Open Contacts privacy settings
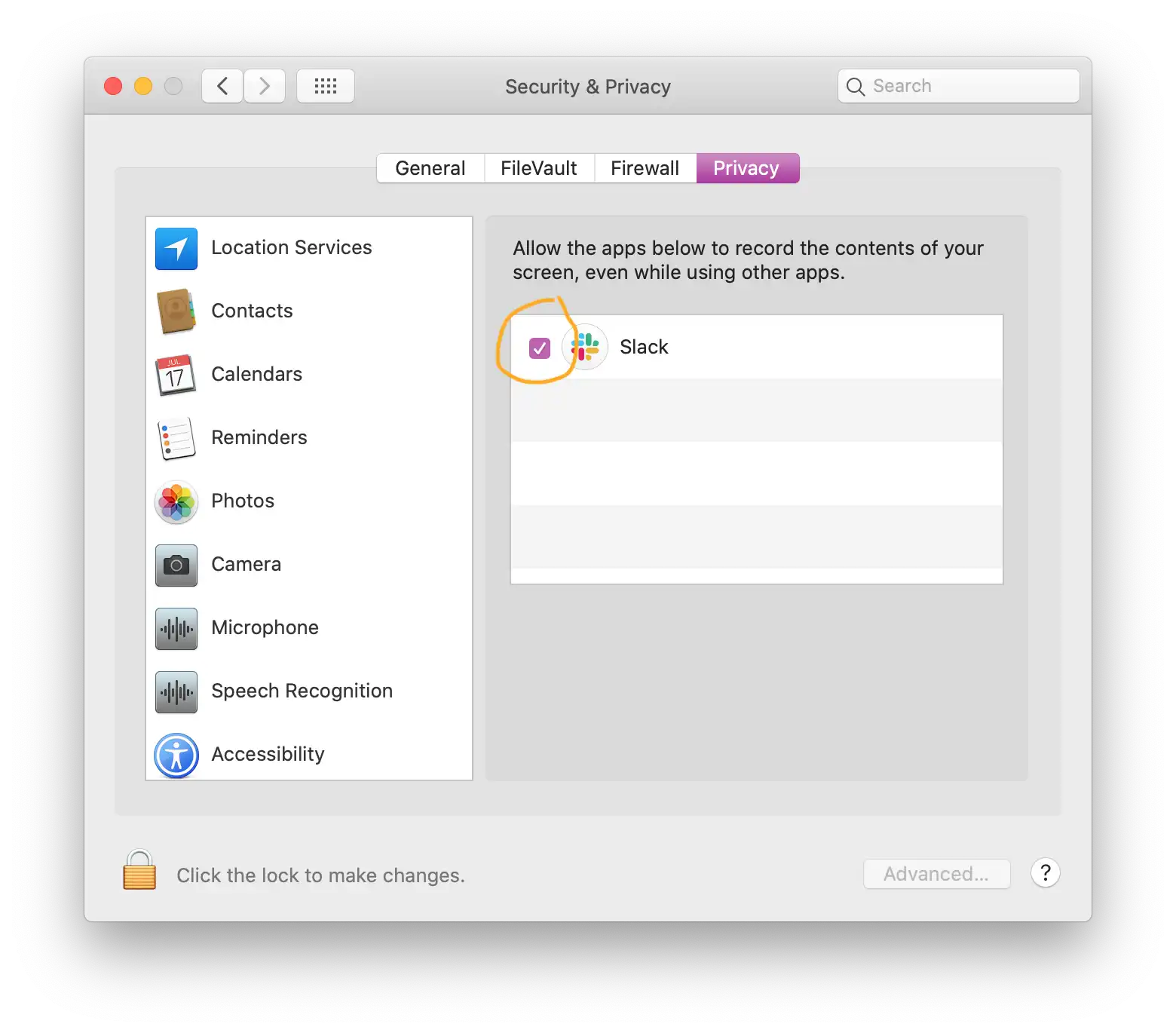The height and width of the screenshot is (1033, 1176). [176, 311]
